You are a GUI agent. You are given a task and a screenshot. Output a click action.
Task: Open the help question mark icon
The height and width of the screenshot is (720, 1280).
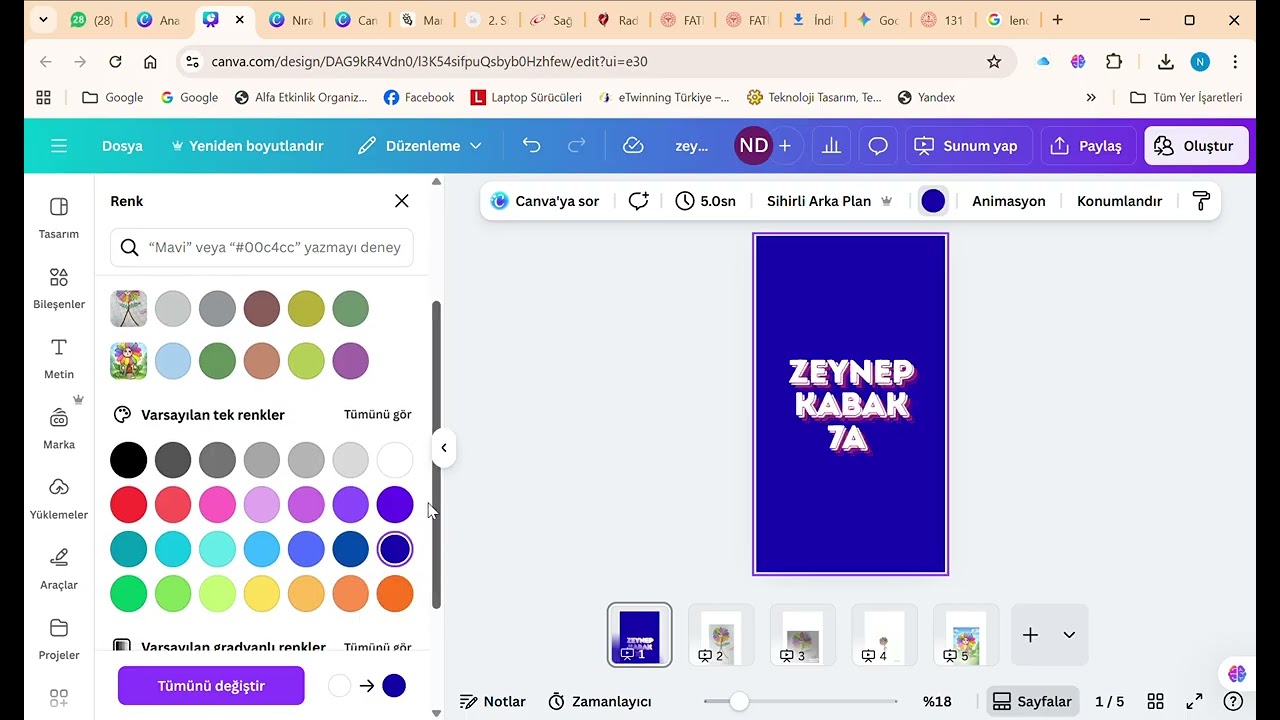pyautogui.click(x=1234, y=701)
